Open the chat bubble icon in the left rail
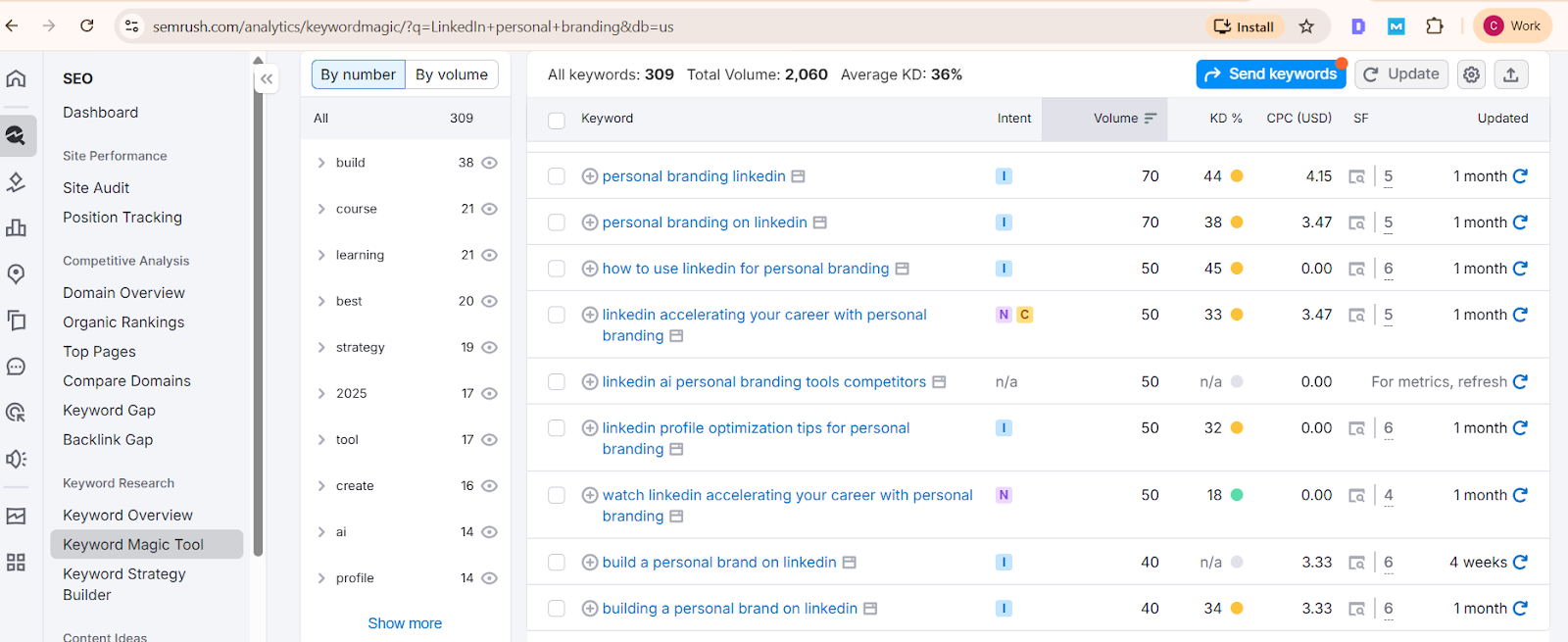 pos(17,367)
